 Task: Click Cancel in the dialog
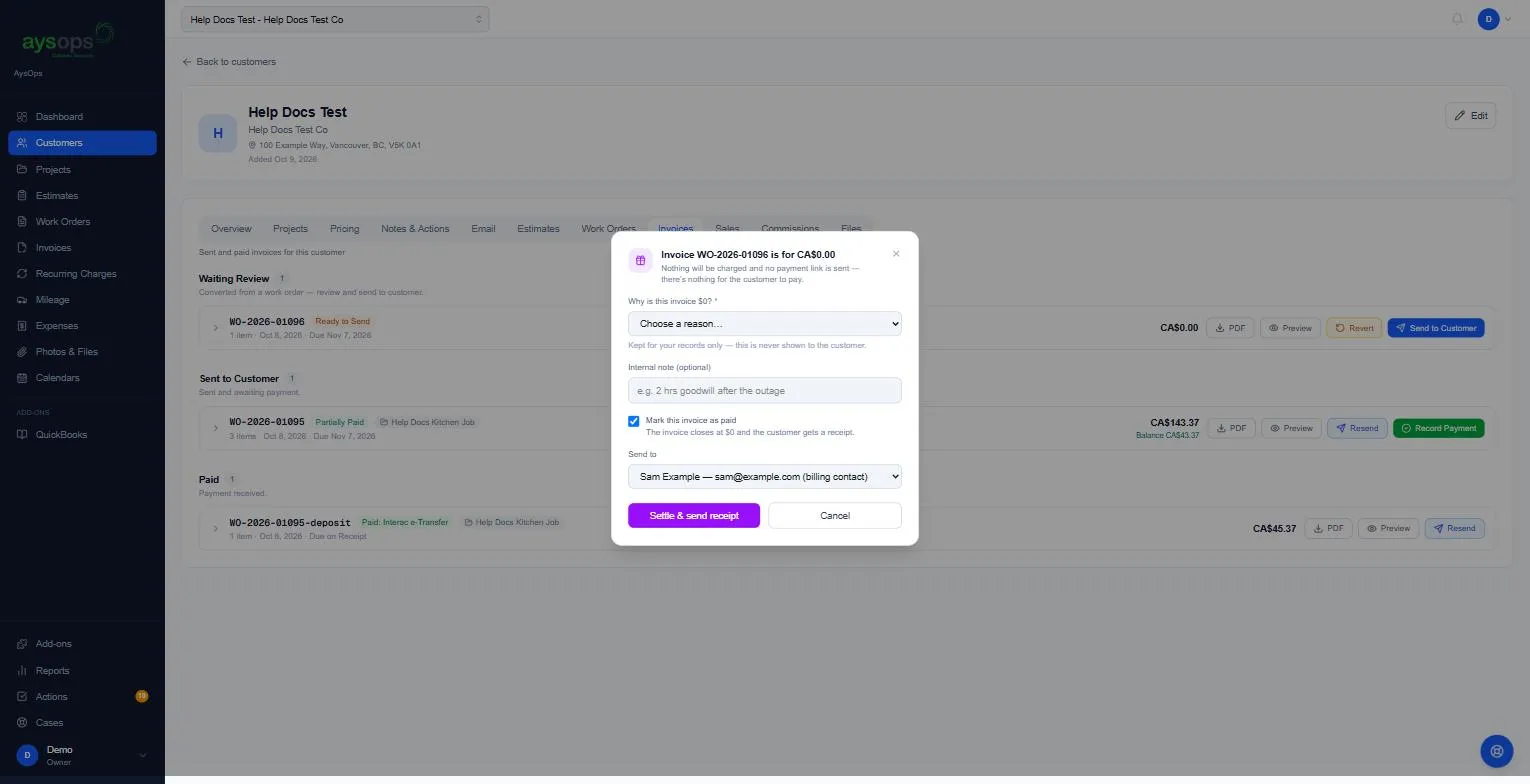coord(835,515)
